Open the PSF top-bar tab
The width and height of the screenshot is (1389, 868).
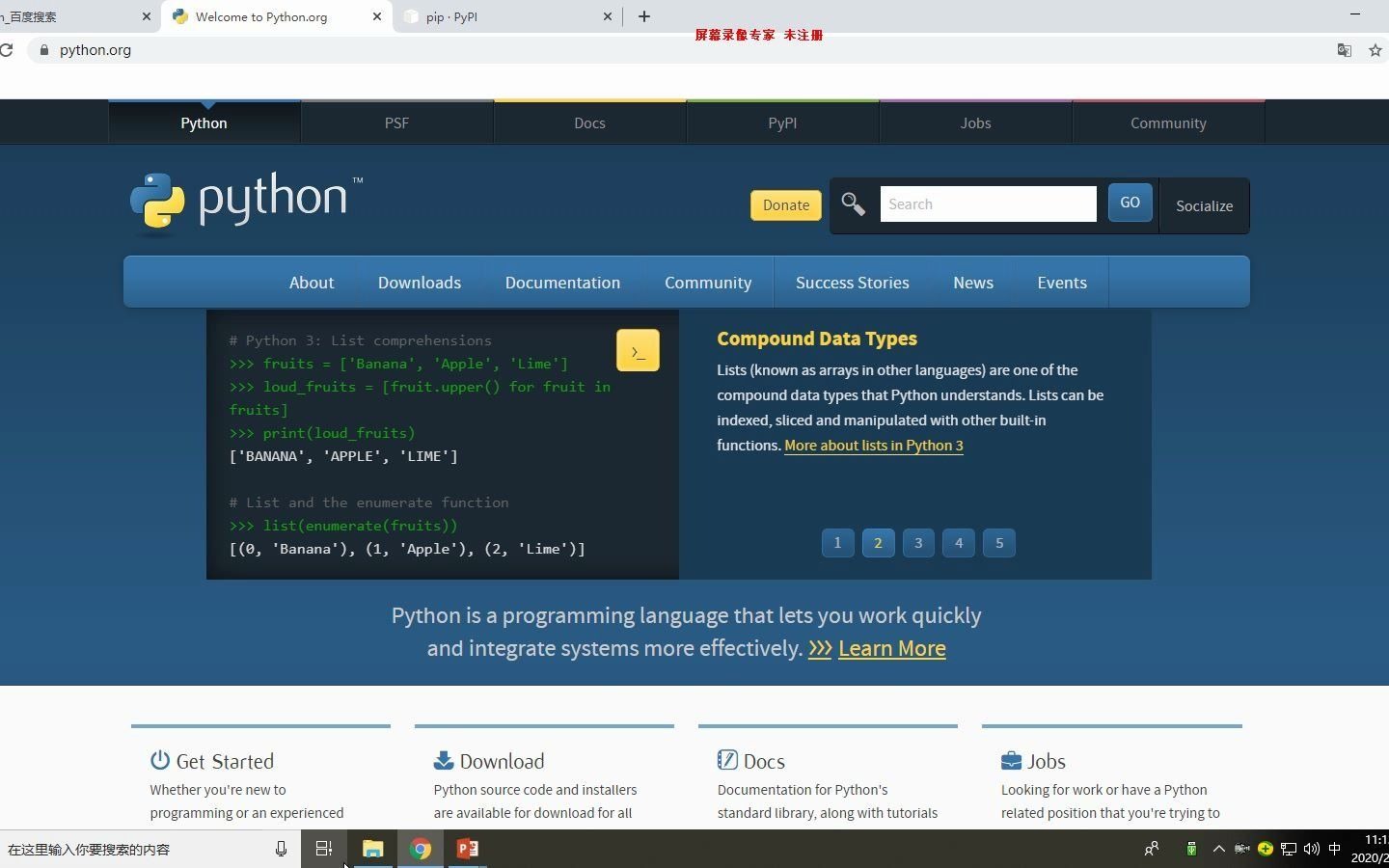click(x=396, y=122)
